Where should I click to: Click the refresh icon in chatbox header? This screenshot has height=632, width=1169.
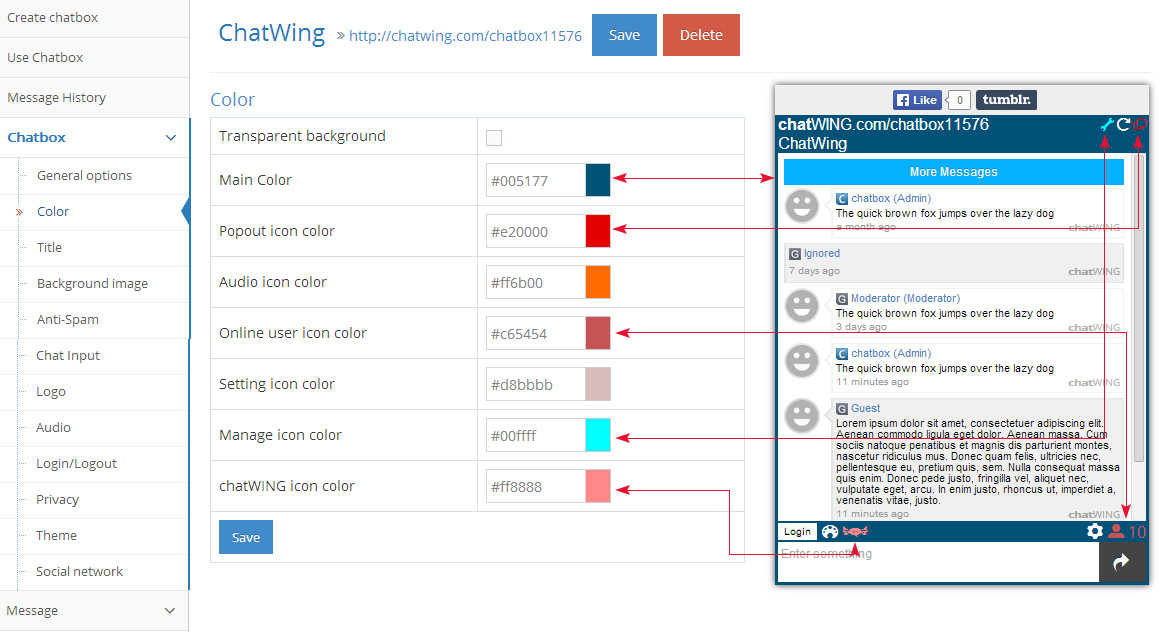coord(1124,124)
